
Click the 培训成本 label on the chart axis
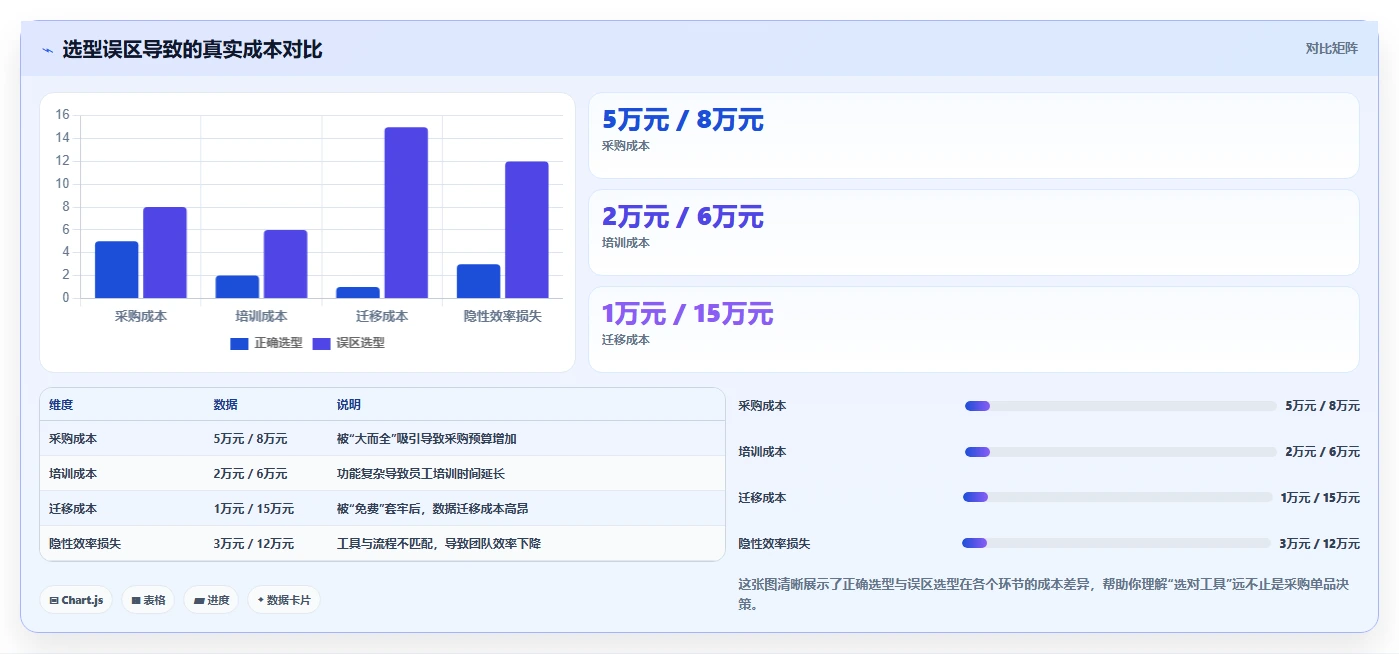point(261,316)
